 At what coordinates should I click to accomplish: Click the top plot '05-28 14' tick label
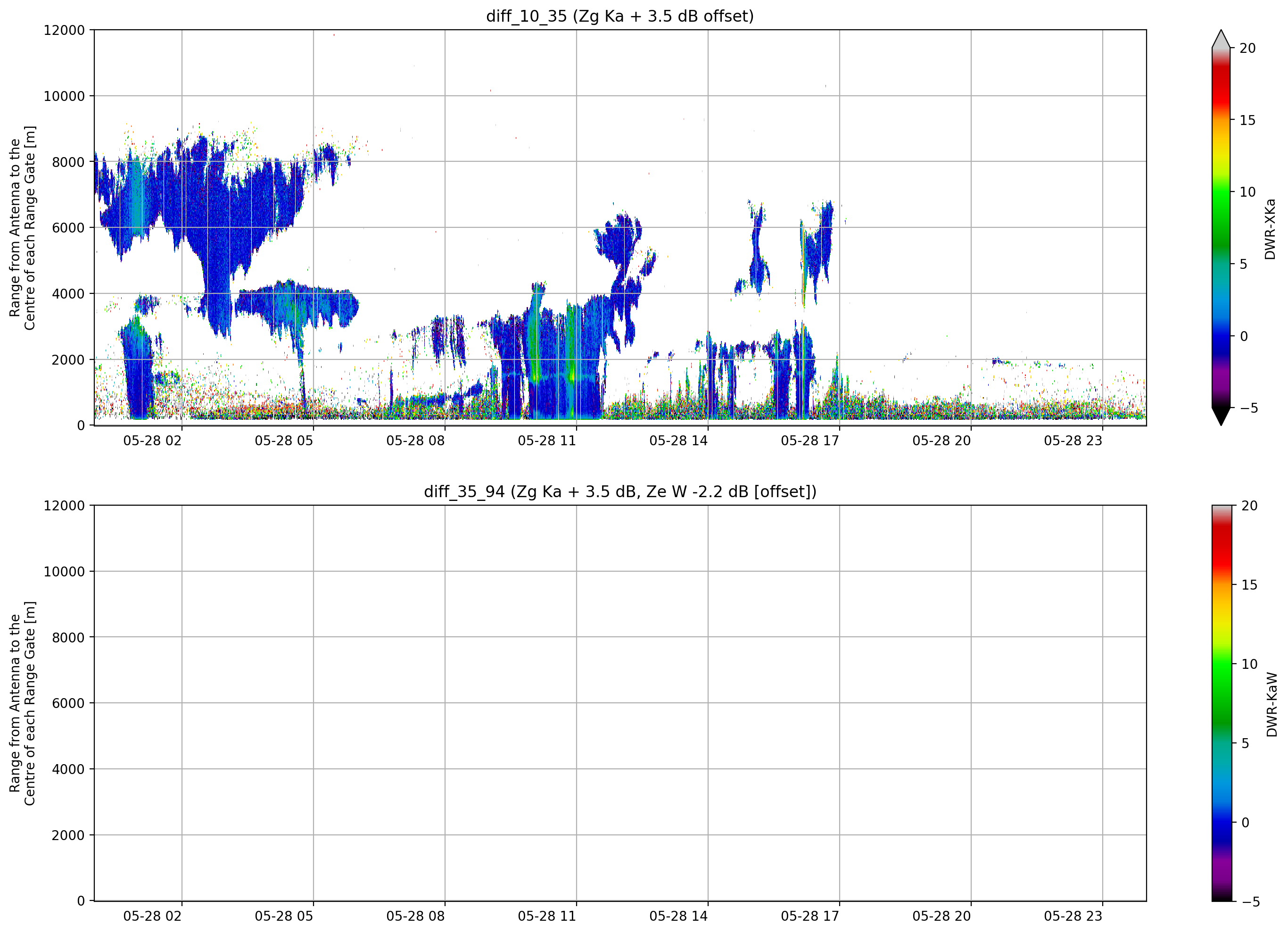point(678,441)
